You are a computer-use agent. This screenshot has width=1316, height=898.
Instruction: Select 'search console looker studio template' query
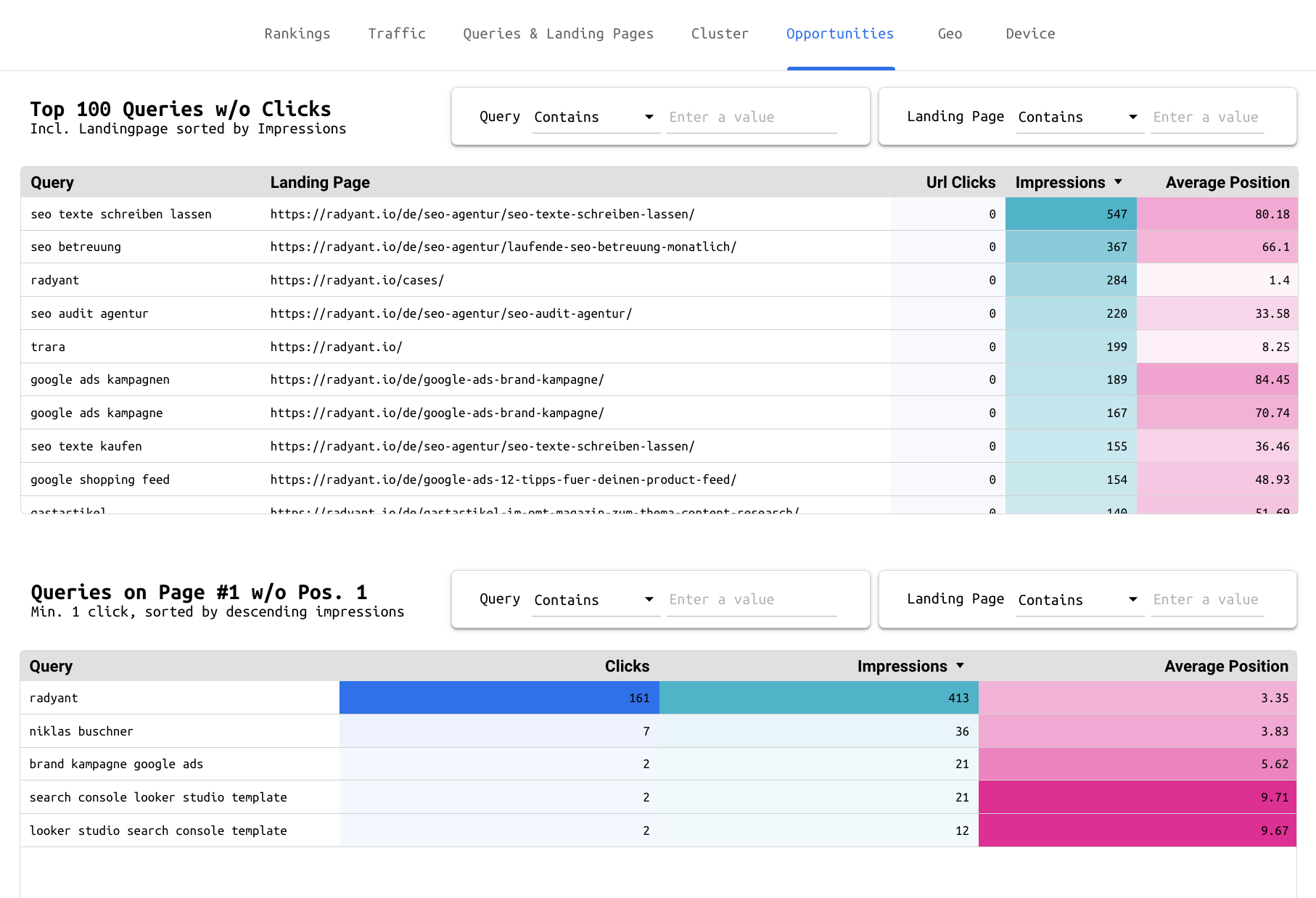(x=158, y=797)
